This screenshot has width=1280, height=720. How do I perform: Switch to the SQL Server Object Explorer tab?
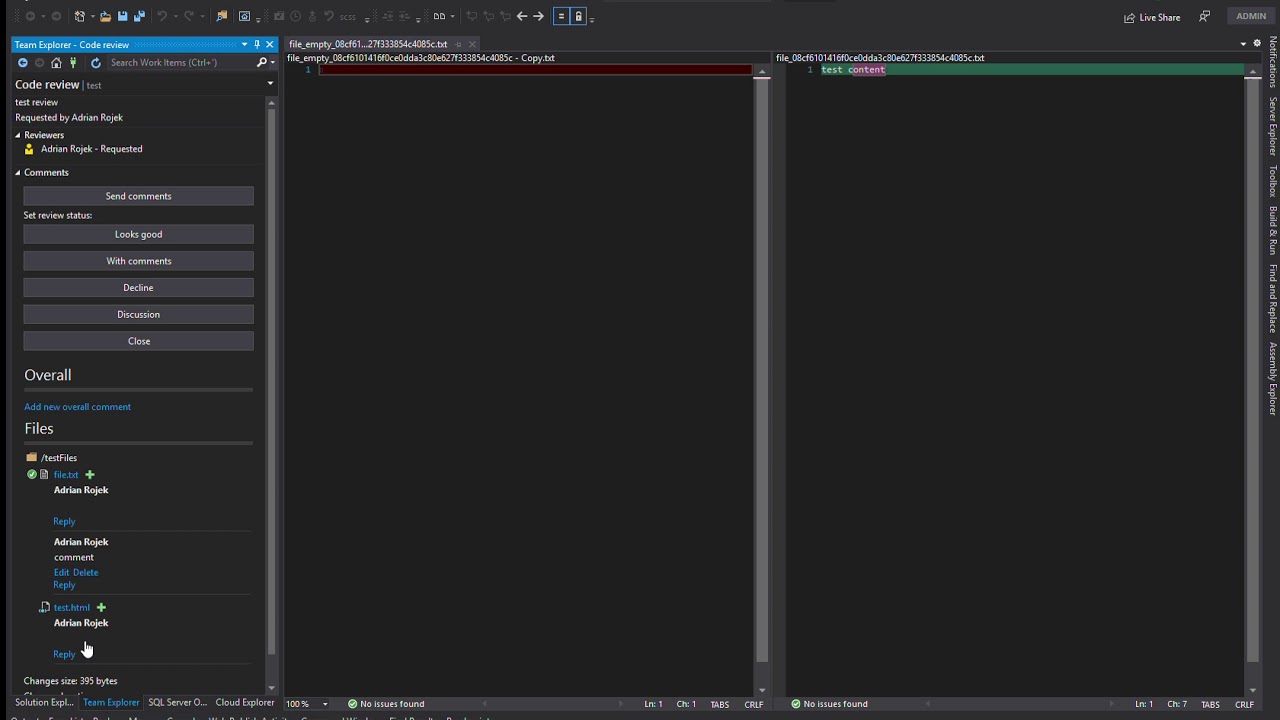click(177, 703)
